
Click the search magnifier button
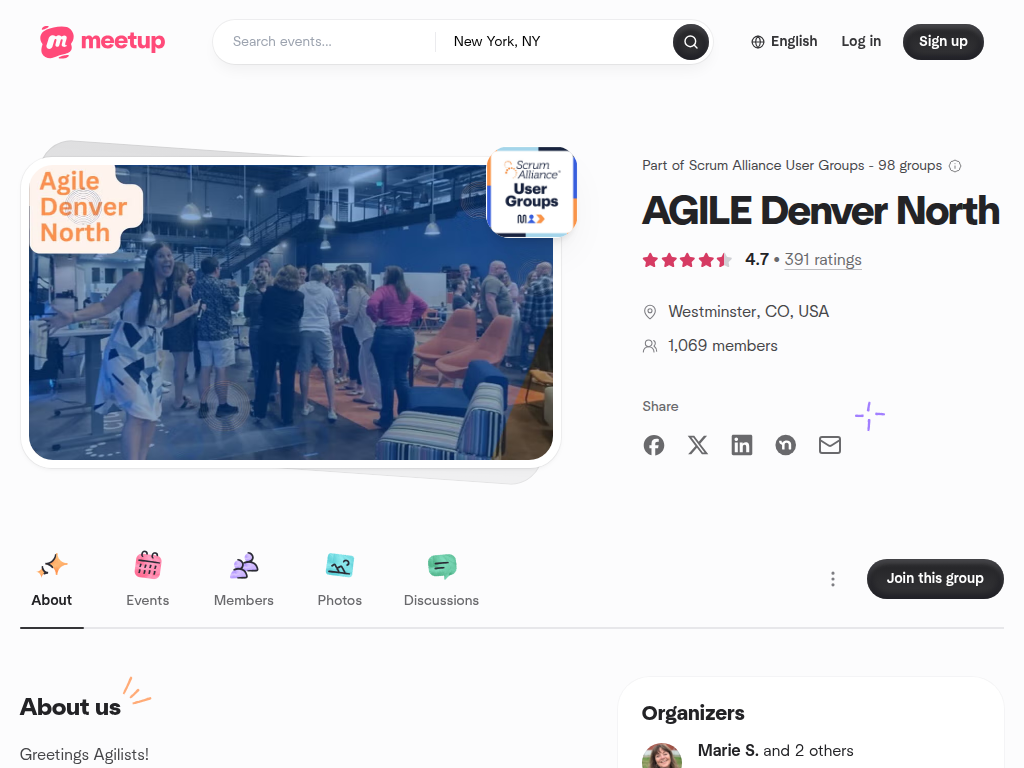click(690, 42)
